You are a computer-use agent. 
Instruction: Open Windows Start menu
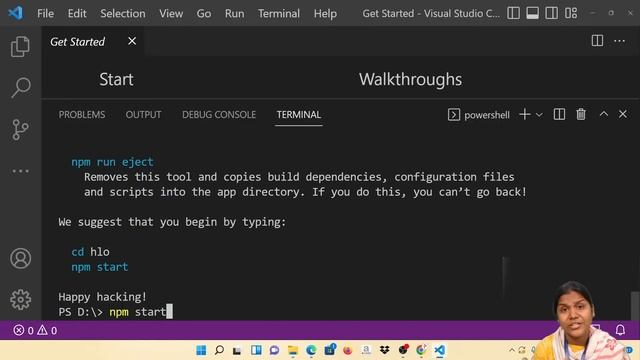point(201,350)
